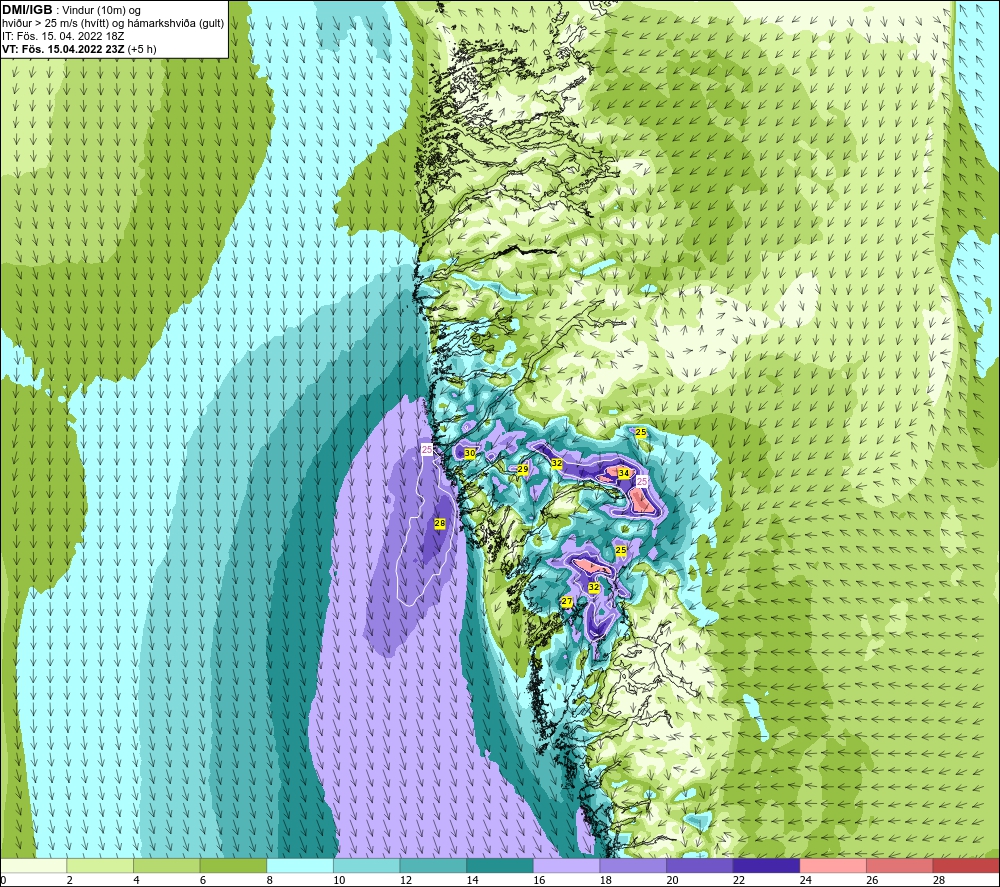Click legend scale number "20"
The image size is (1000, 887).
[672, 880]
